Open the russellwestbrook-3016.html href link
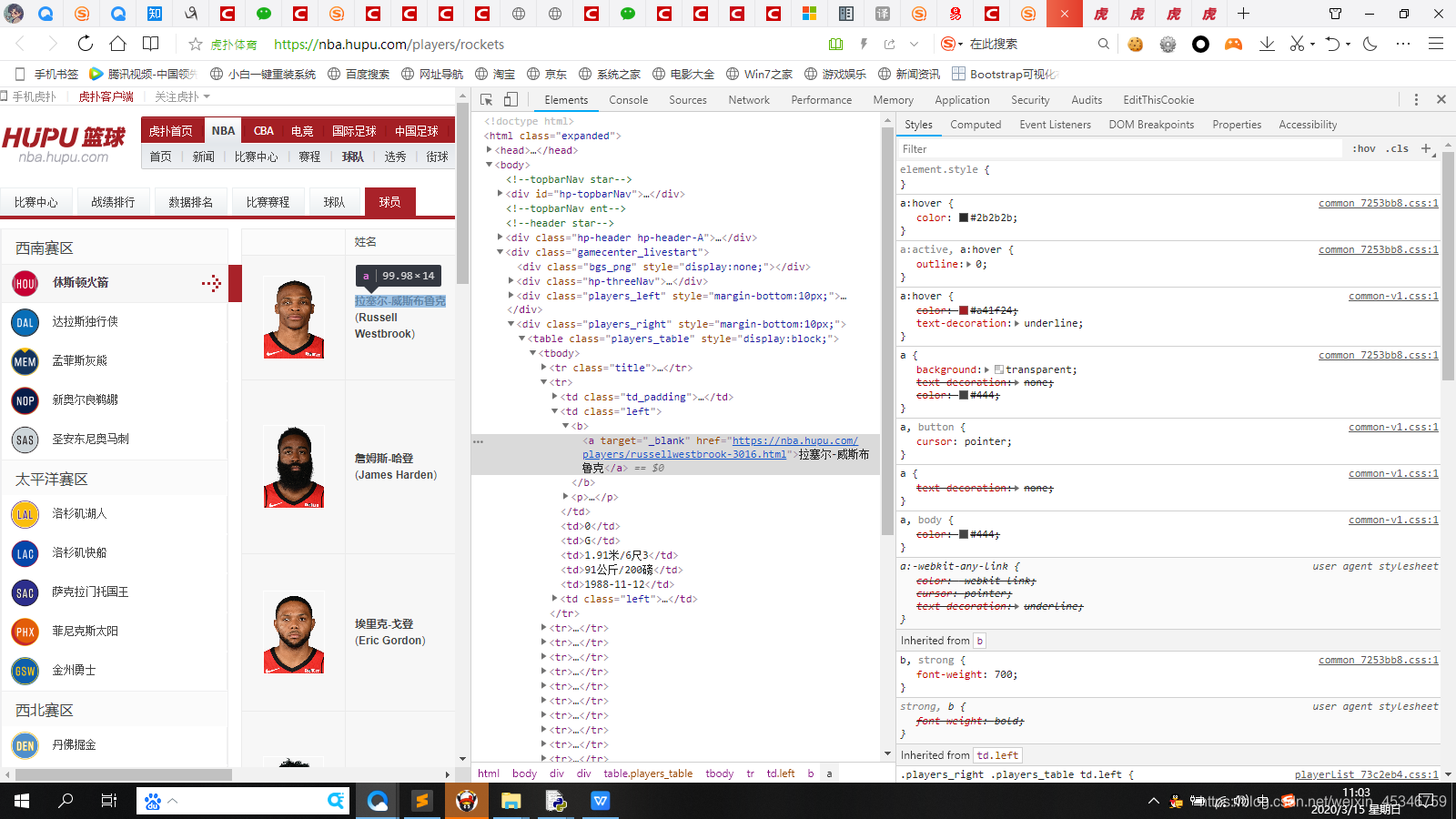Viewport: 1456px width, 819px height. [720, 448]
